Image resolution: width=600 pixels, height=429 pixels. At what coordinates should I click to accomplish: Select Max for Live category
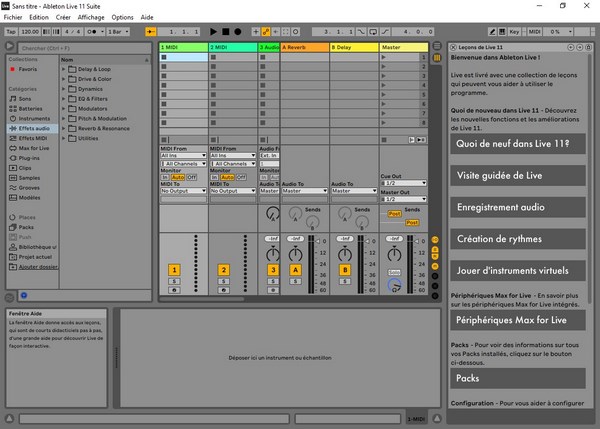tap(34, 148)
